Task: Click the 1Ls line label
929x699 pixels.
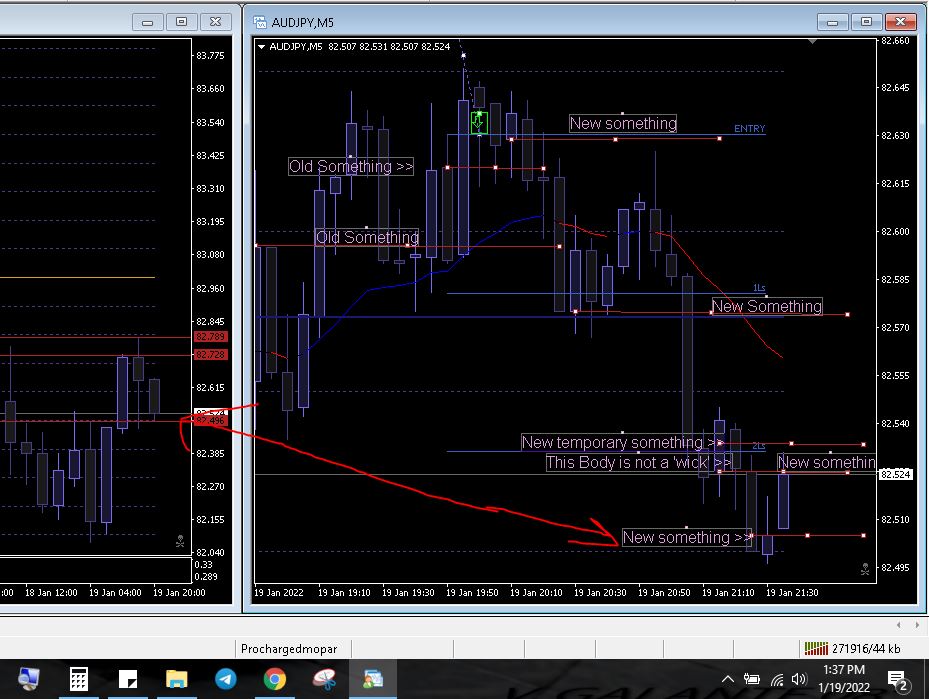Action: click(759, 288)
